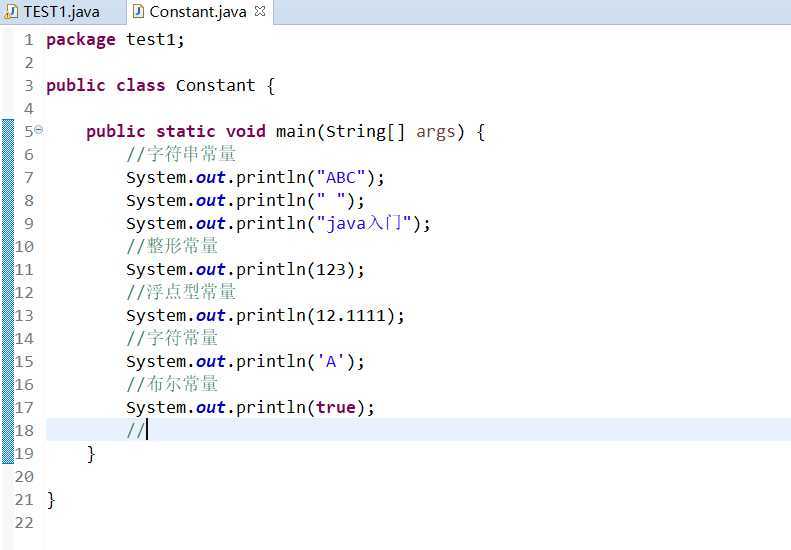Click the char literal 'A' on line 15

331,361
